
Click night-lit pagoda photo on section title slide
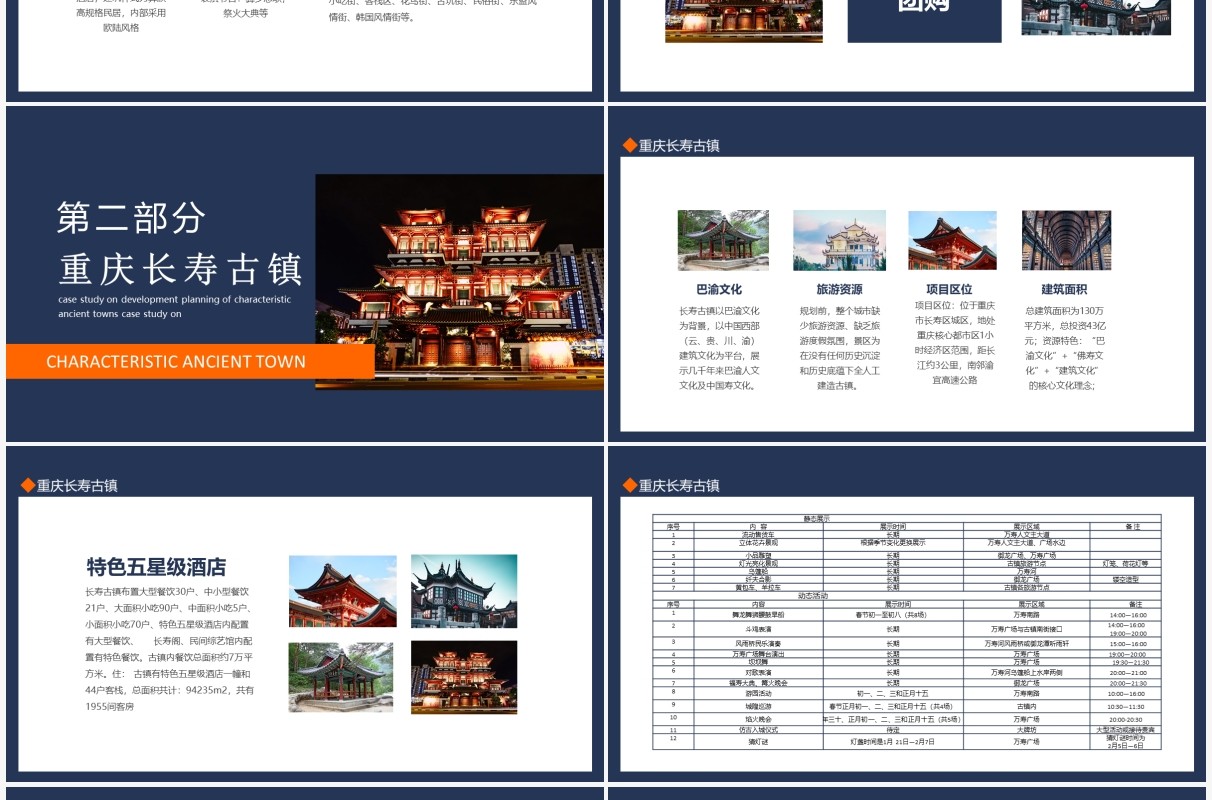pyautogui.click(x=459, y=282)
